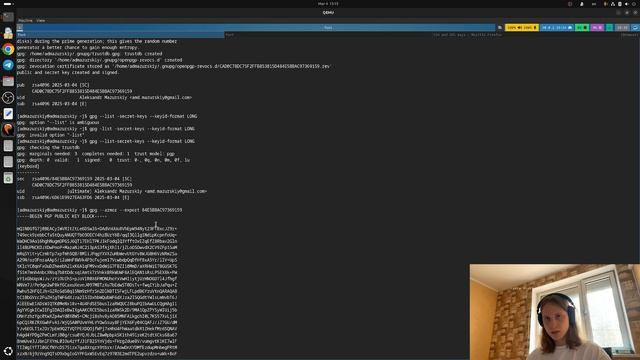Open the file manager dock icon
The height and width of the screenshot is (360, 640).
pos(8,81)
